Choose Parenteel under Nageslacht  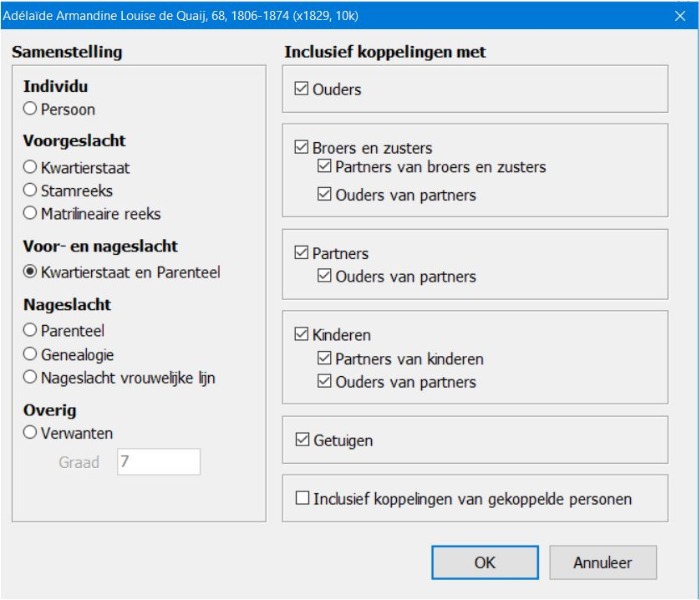(30, 330)
